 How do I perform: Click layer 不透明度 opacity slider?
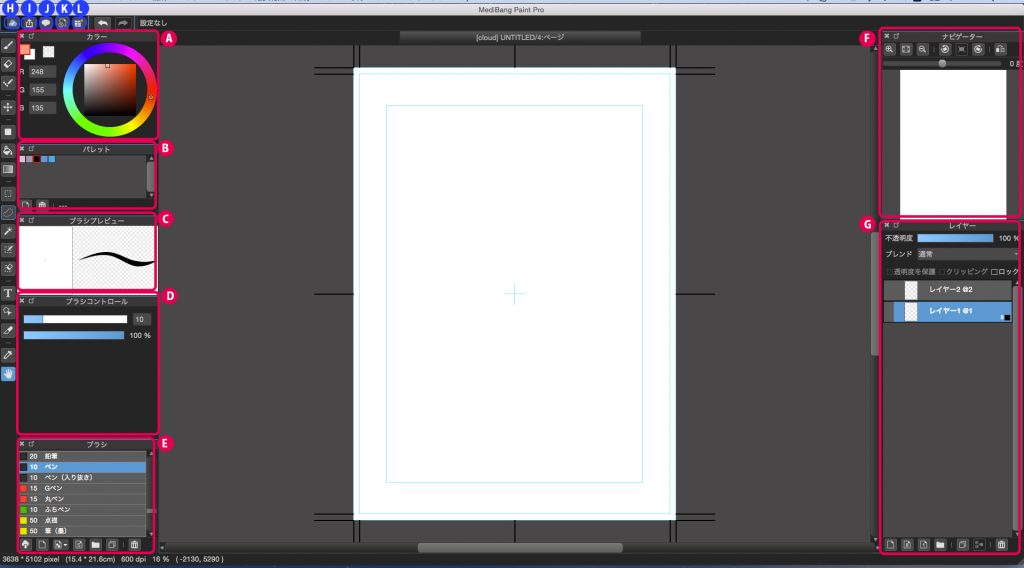tap(955, 238)
